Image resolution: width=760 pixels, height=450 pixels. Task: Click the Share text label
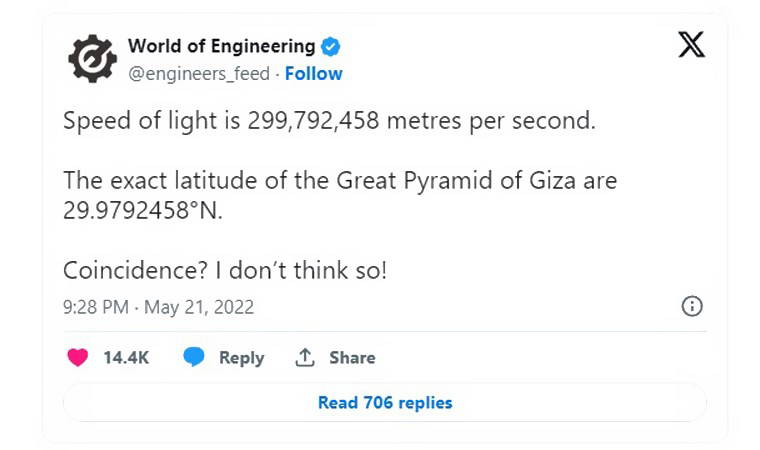(352, 357)
